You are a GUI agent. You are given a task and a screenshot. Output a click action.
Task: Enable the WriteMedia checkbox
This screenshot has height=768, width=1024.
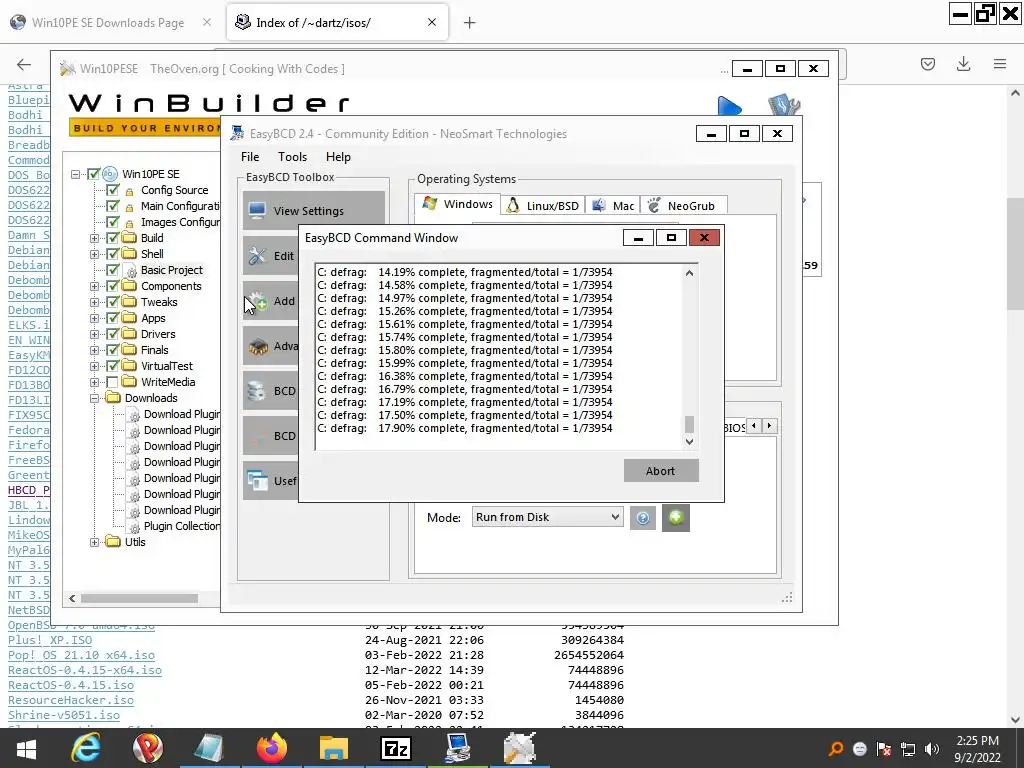coord(113,382)
